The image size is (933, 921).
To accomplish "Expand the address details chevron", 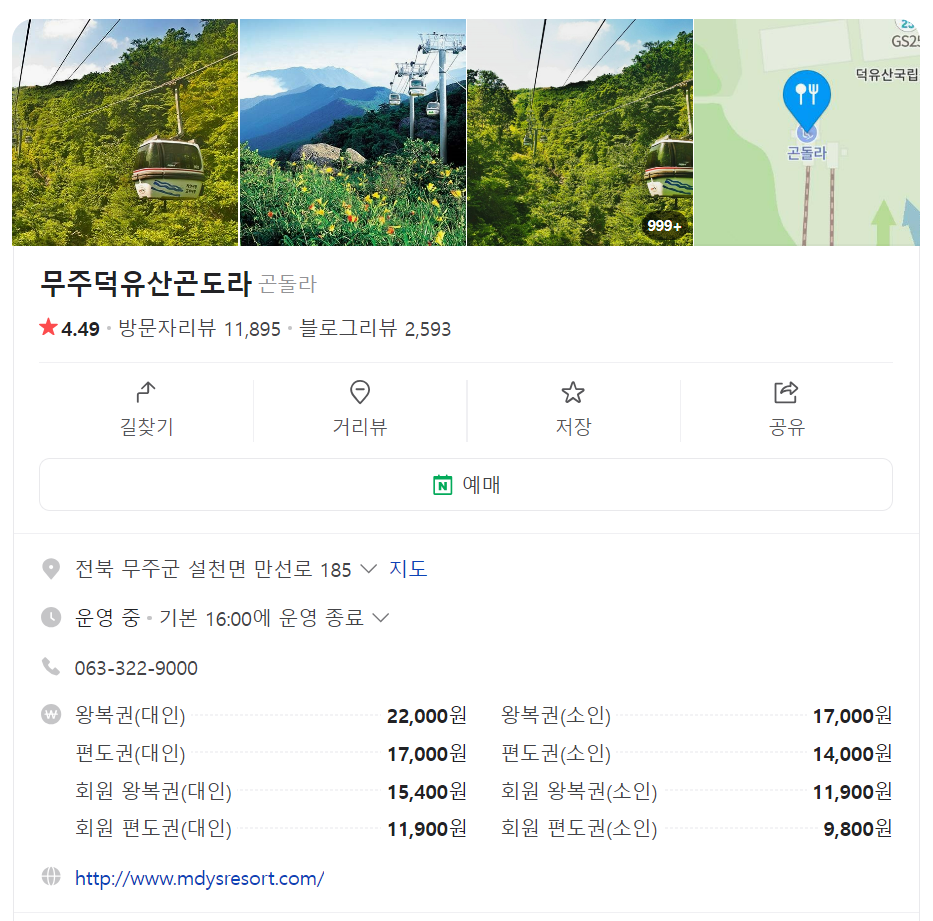I will click(369, 569).
